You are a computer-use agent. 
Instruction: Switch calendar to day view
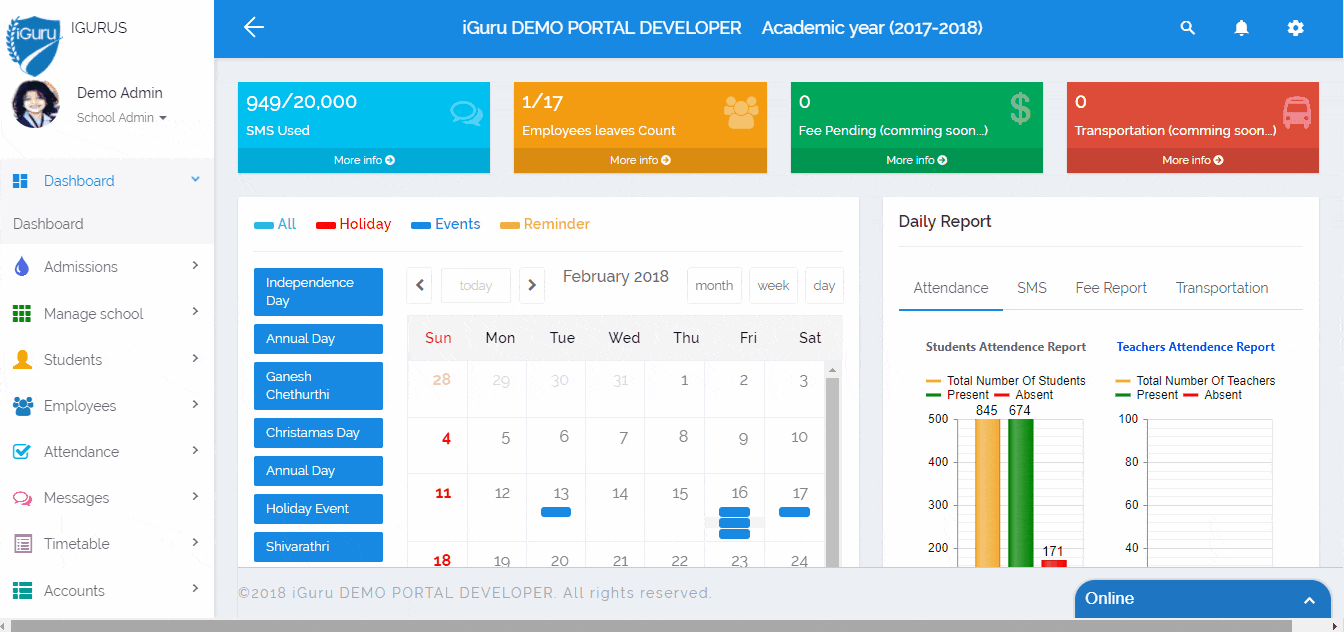tap(824, 285)
